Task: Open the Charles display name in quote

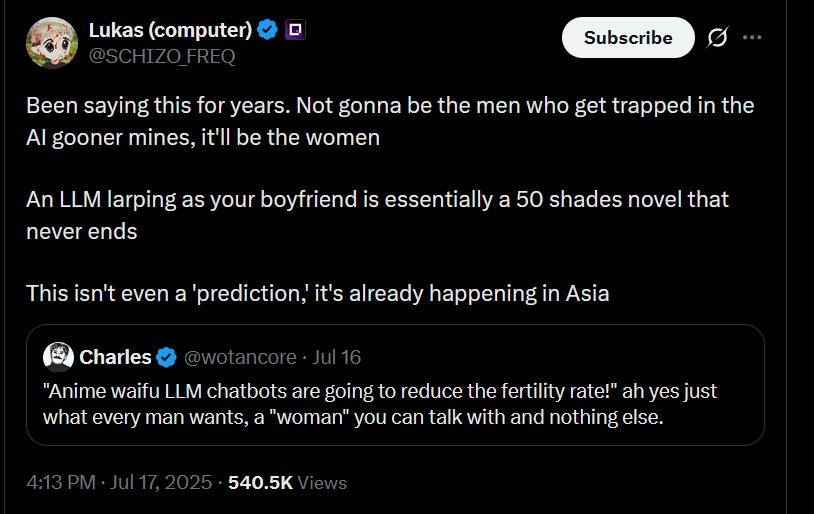Action: [115, 357]
